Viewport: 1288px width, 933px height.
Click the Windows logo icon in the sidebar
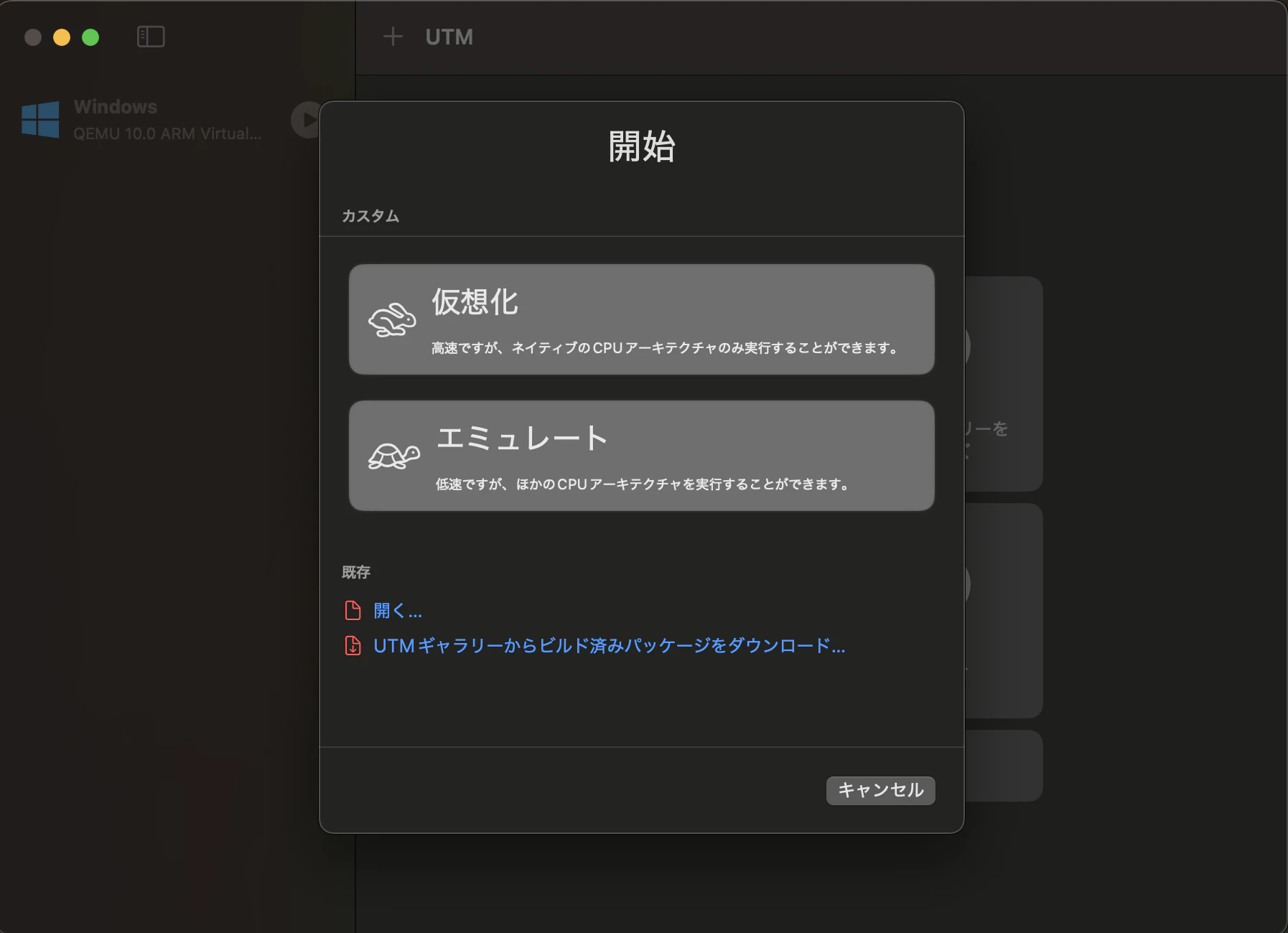click(x=40, y=119)
